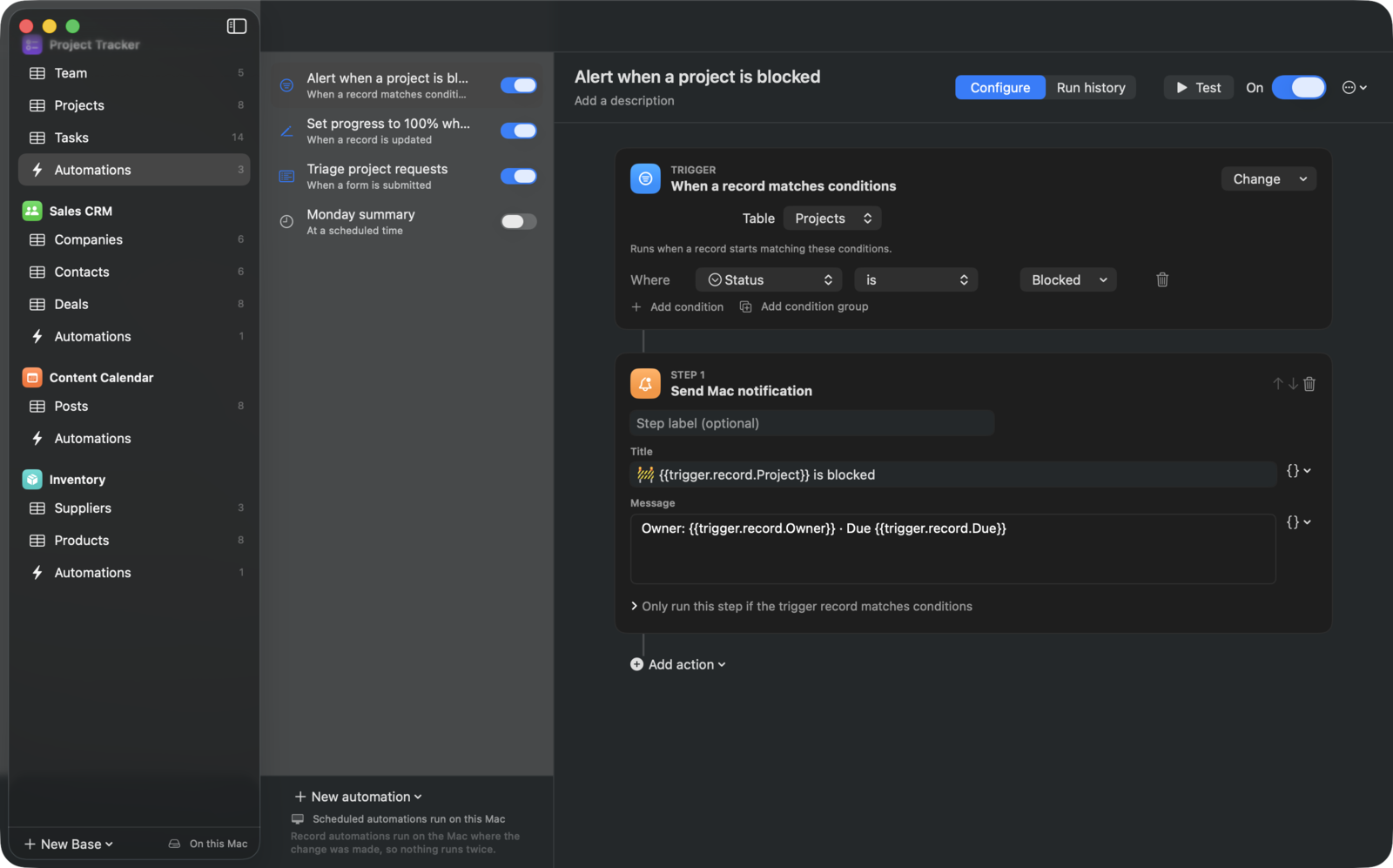
Task: Open the Add action menu
Action: pyautogui.click(x=678, y=664)
